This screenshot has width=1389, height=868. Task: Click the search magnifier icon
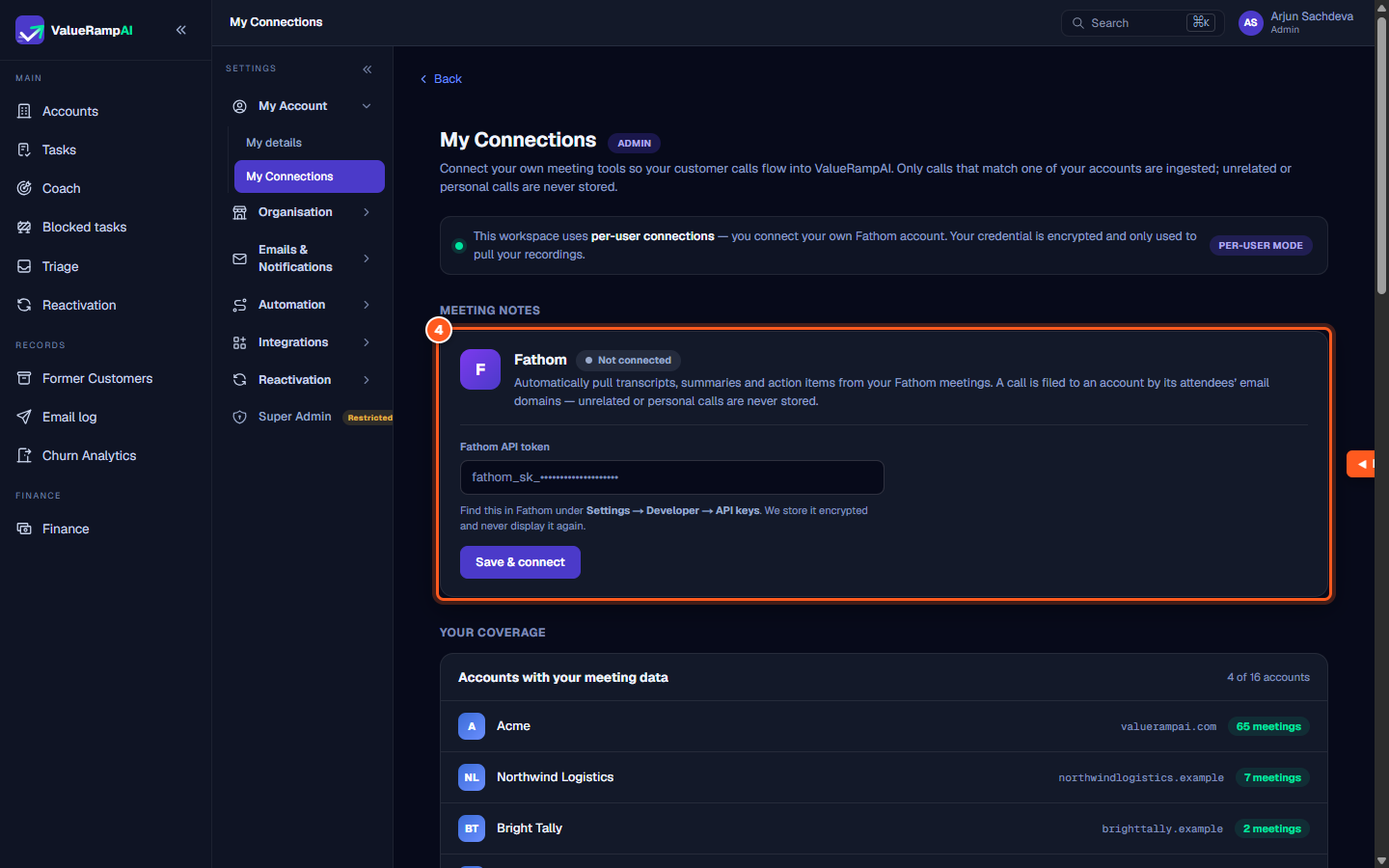[x=1078, y=23]
